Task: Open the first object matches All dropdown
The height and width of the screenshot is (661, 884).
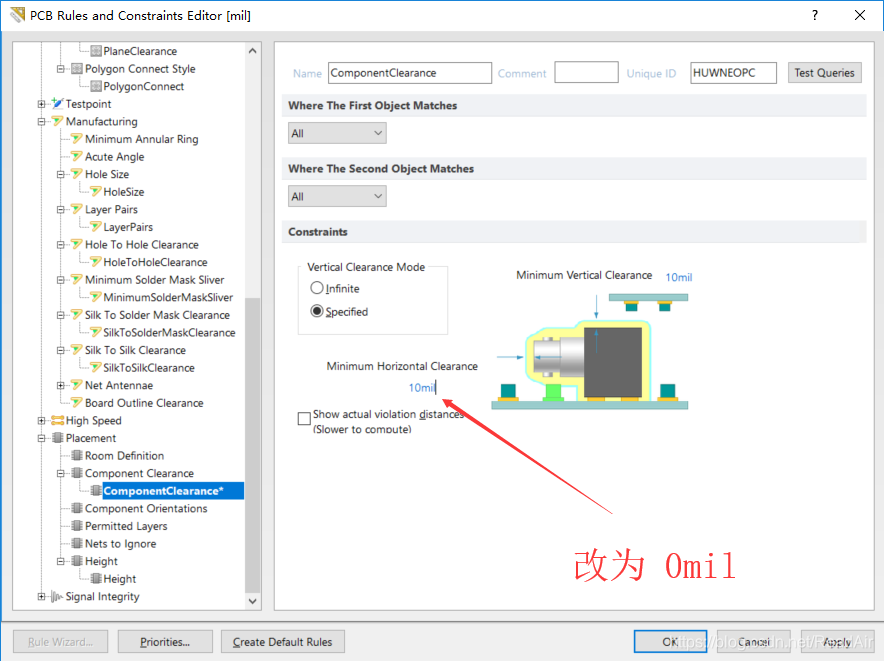Action: tap(337, 133)
